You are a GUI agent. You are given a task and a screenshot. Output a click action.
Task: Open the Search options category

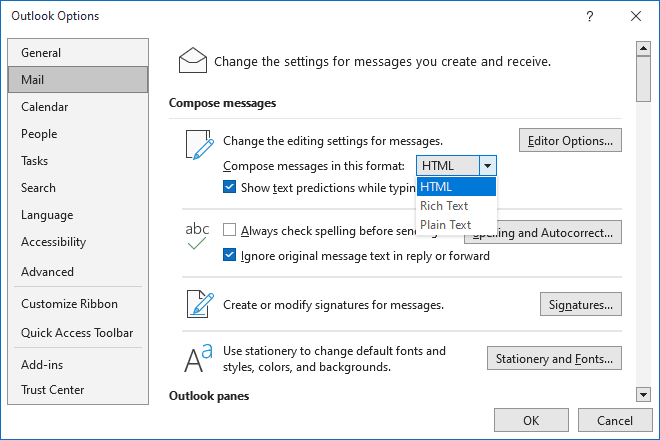point(78,187)
